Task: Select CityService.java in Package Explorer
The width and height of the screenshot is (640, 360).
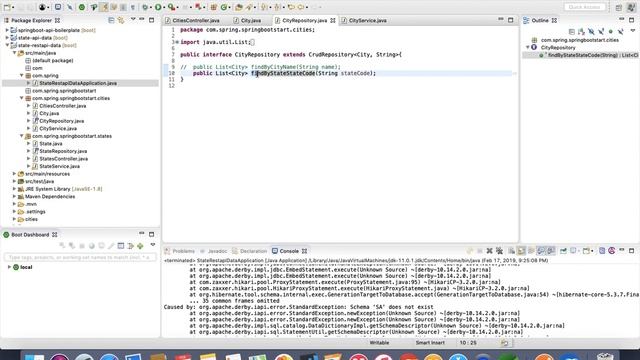Action: click(x=58, y=128)
